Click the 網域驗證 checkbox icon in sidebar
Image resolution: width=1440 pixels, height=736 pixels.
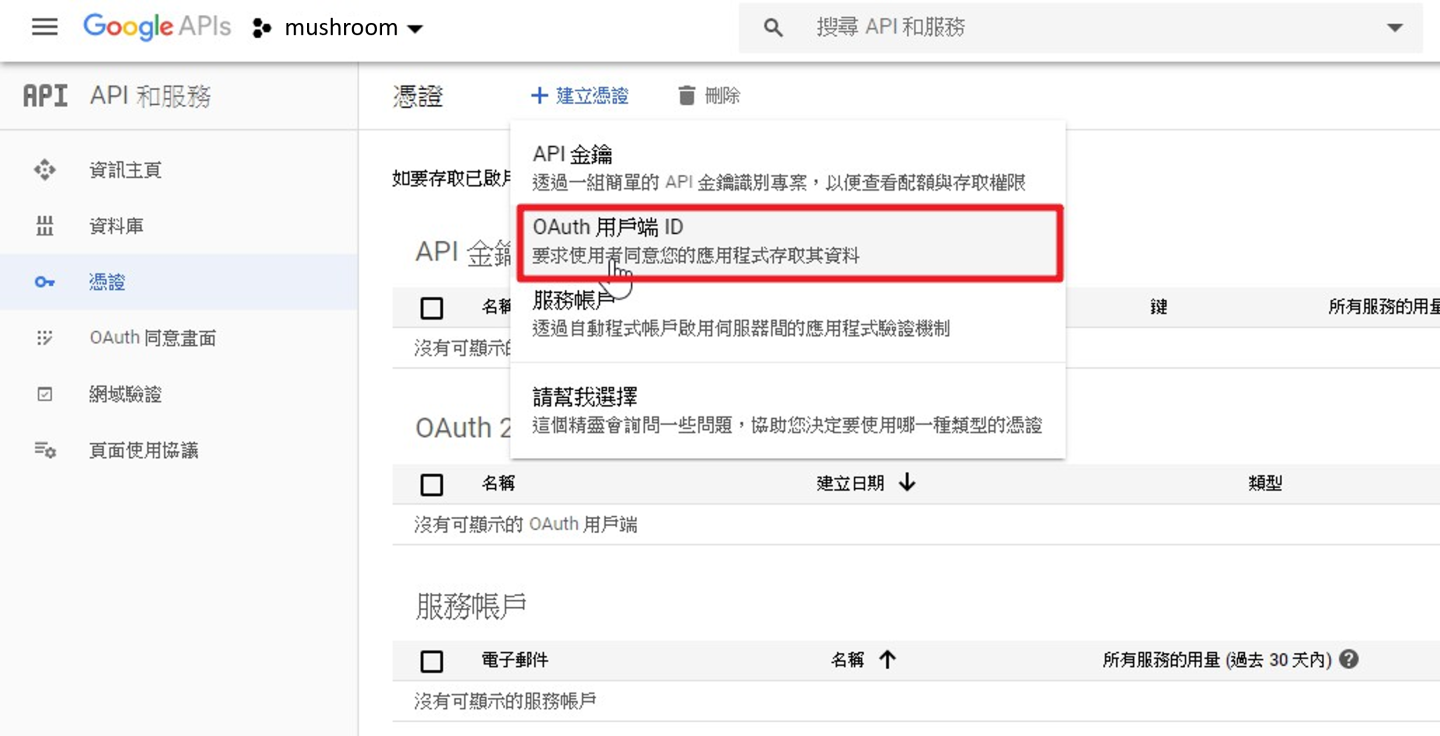pos(45,394)
